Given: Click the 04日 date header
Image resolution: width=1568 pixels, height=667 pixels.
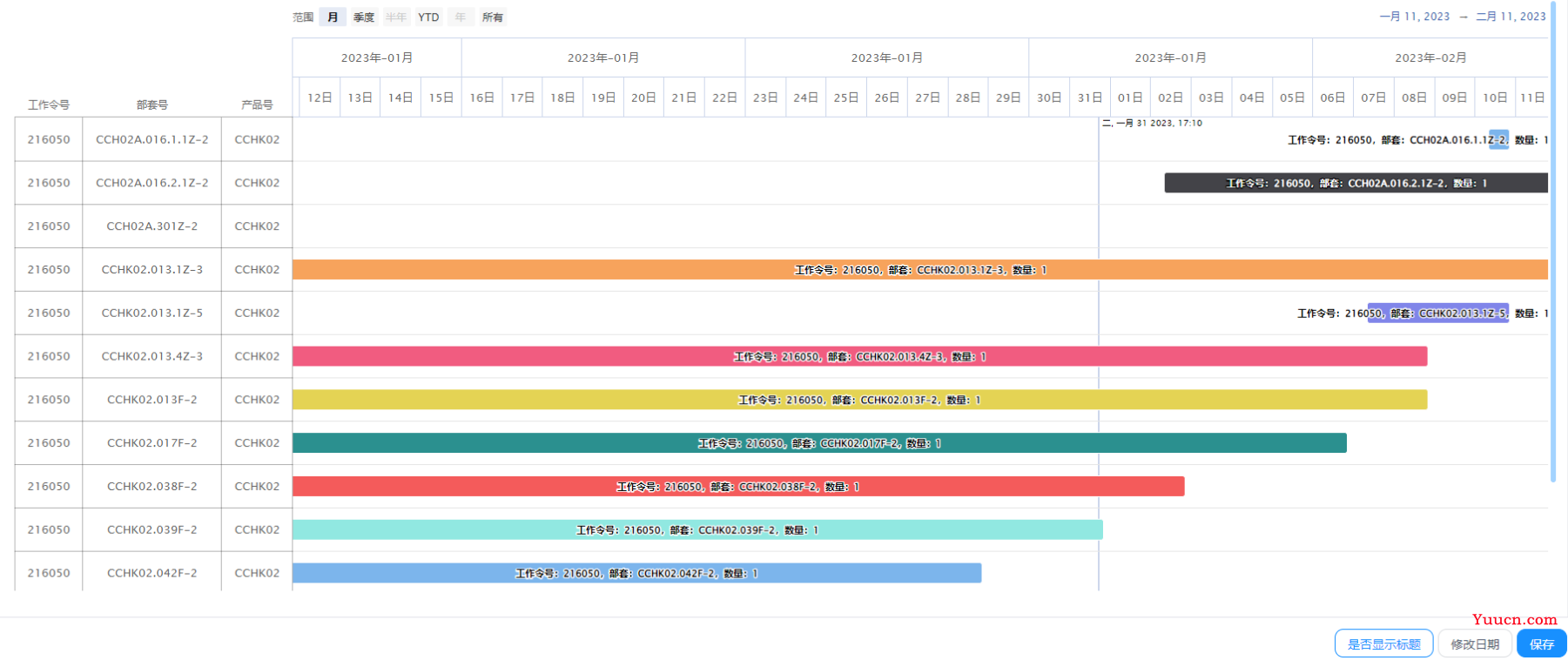Looking at the screenshot, I should [1252, 98].
